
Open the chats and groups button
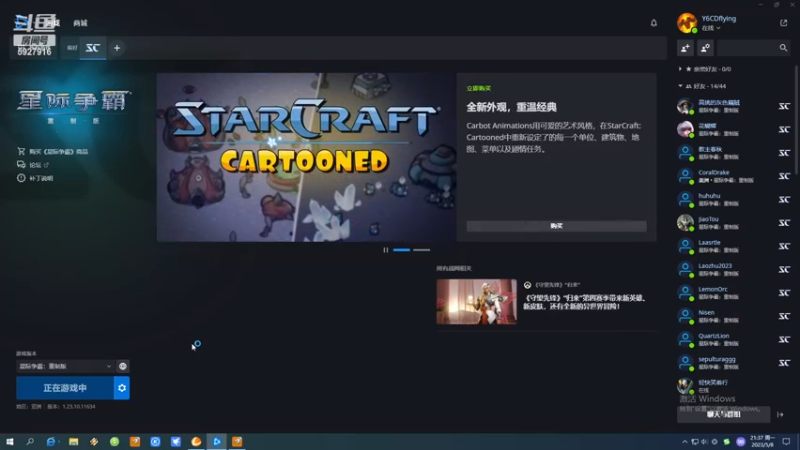(x=723, y=415)
